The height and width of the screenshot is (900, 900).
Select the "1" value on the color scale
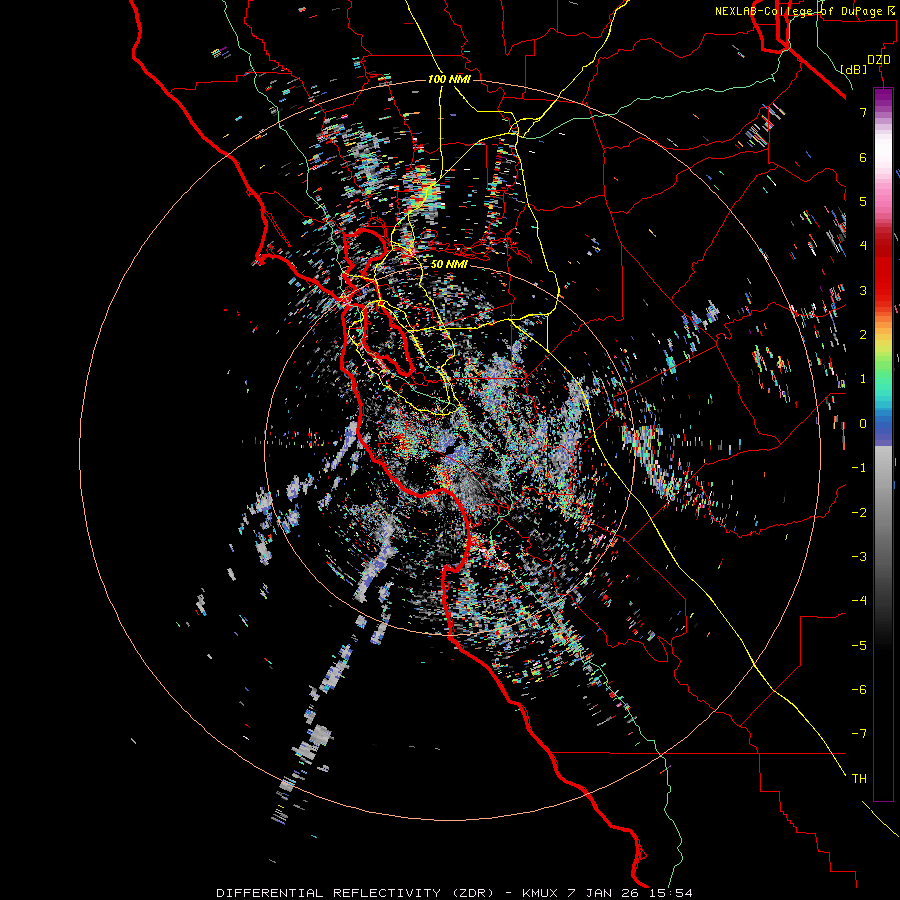coord(863,379)
